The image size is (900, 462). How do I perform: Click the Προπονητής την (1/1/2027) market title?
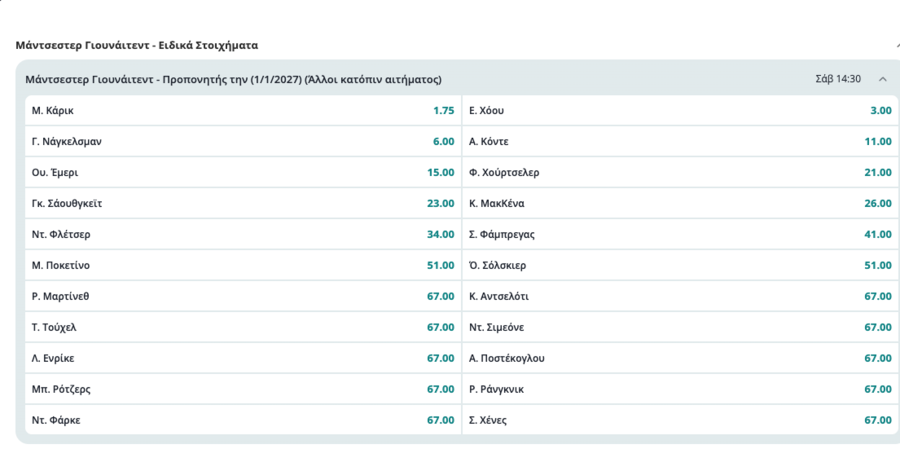point(233,79)
